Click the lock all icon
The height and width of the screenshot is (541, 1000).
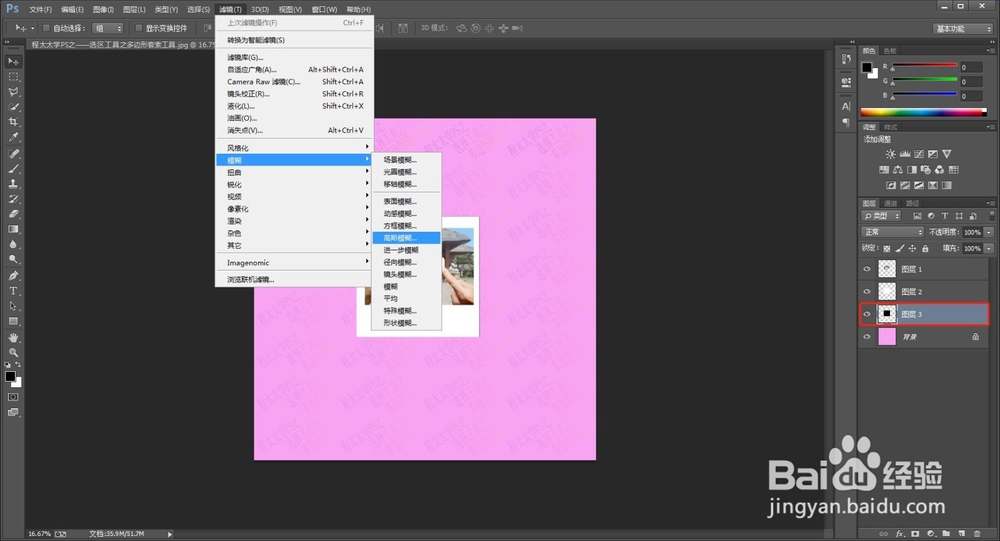tap(925, 248)
